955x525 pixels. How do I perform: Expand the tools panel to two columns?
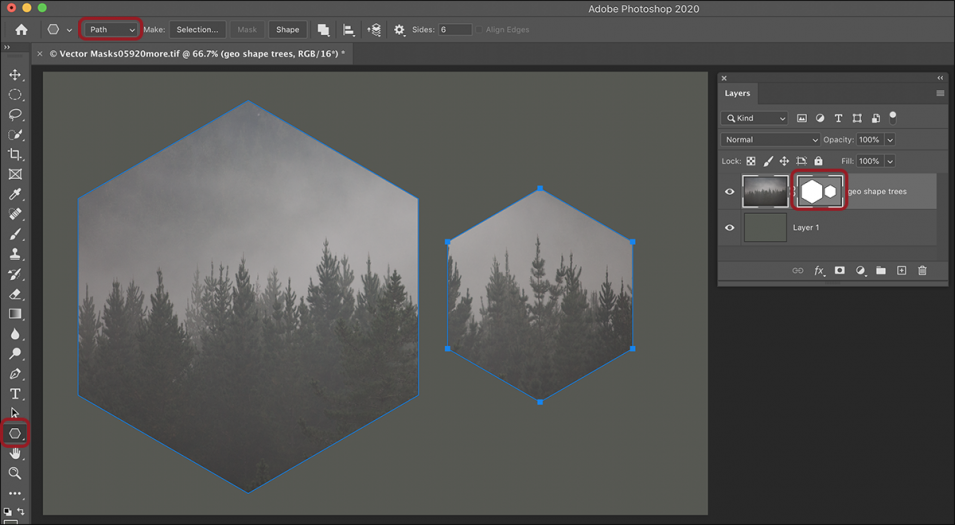pos(7,47)
